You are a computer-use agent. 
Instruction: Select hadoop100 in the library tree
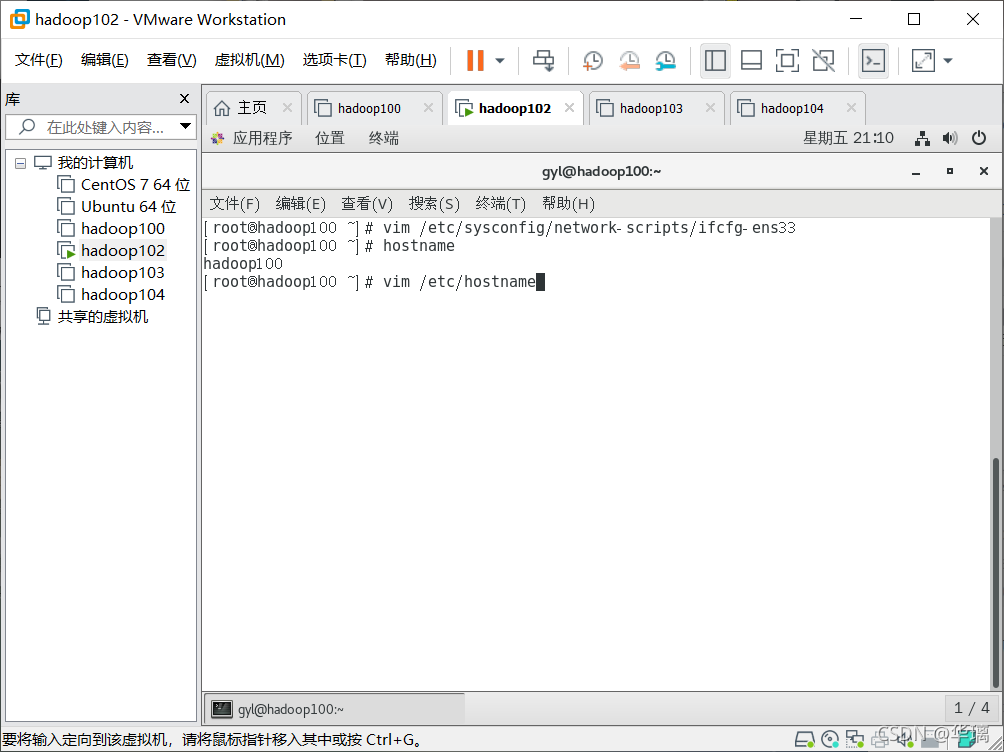111,229
